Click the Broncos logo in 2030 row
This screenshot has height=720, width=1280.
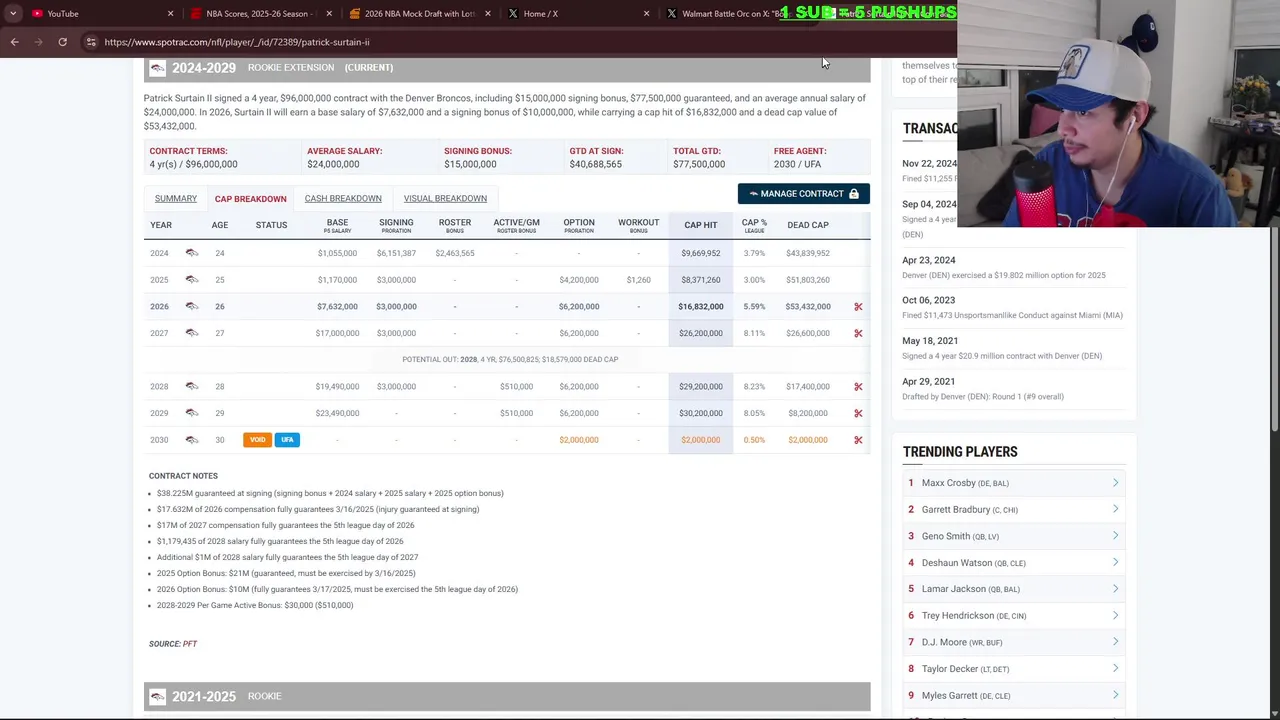coord(192,440)
